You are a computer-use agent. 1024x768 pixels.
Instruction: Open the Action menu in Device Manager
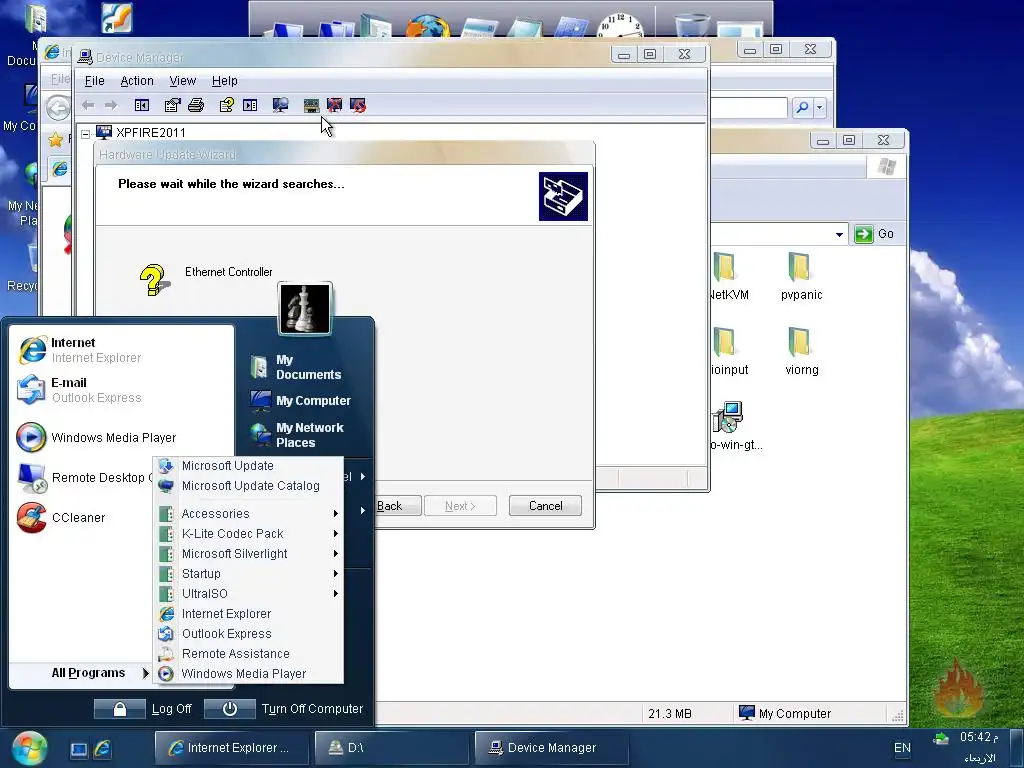[x=137, y=81]
